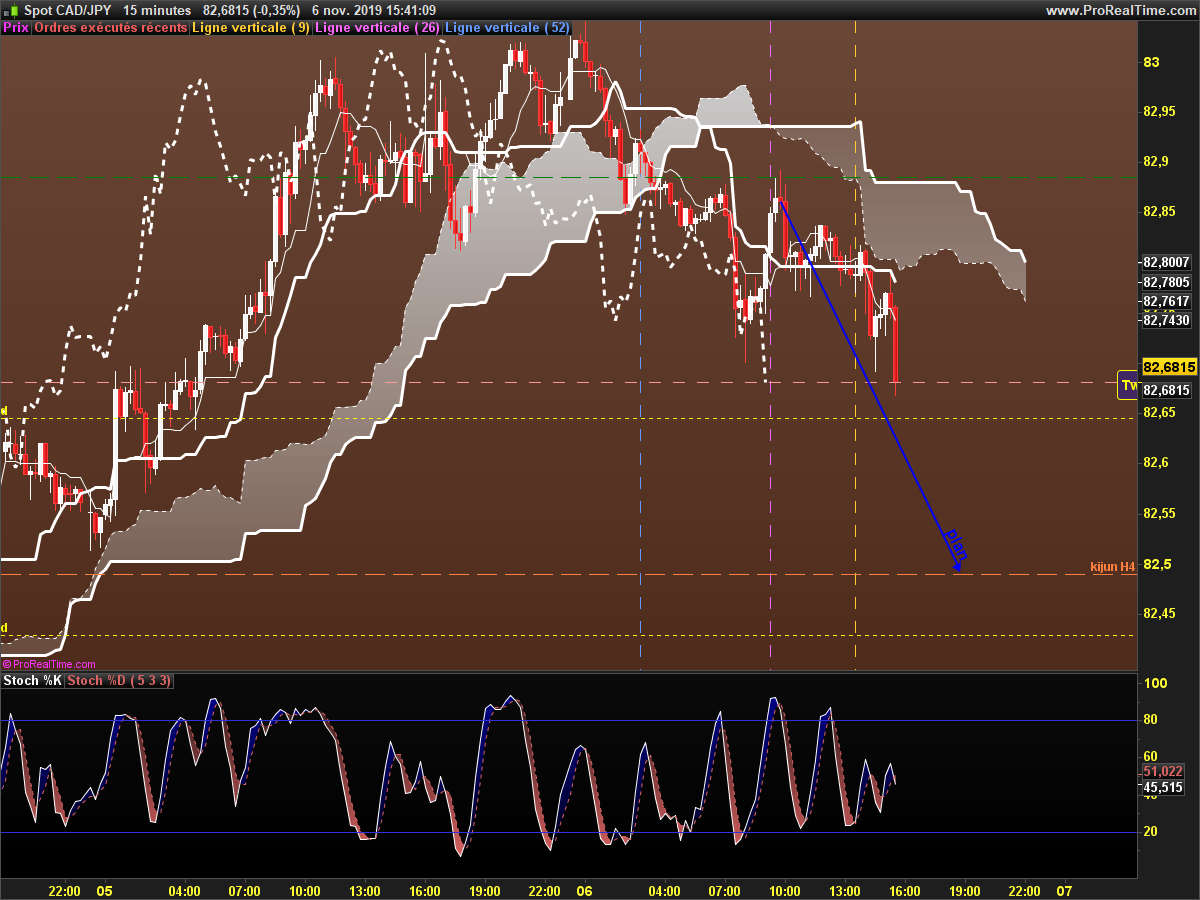
Task: Click the candlestick chart icon beside Spot CAD/JPY
Action: (x=11, y=10)
